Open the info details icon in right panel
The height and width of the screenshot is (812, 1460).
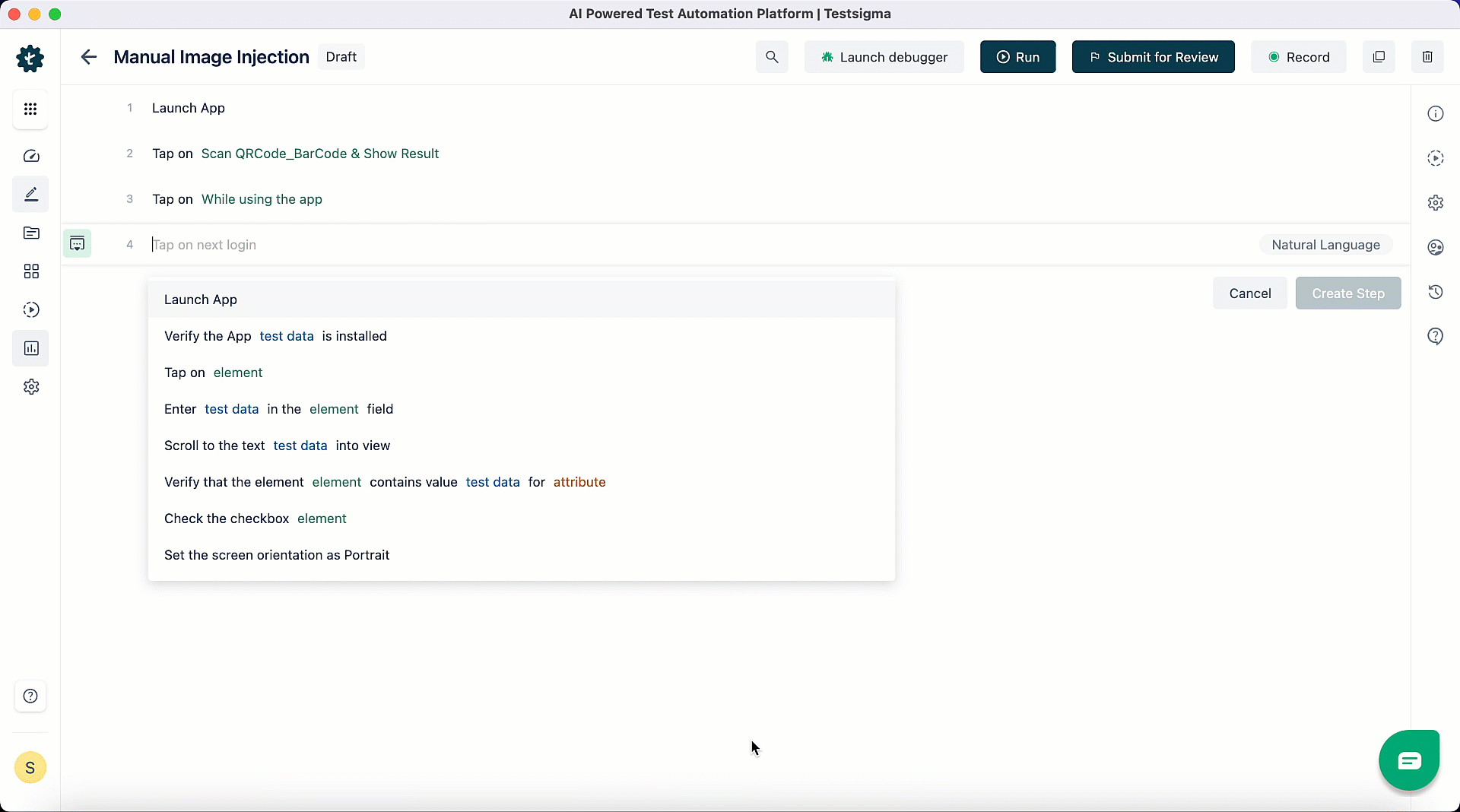[x=1436, y=114]
